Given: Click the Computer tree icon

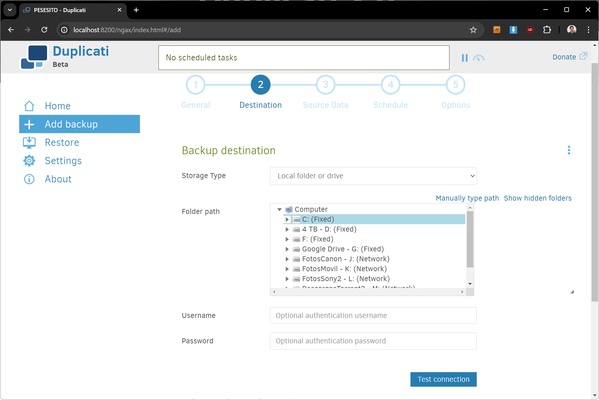Looking at the screenshot, I should click(289, 209).
